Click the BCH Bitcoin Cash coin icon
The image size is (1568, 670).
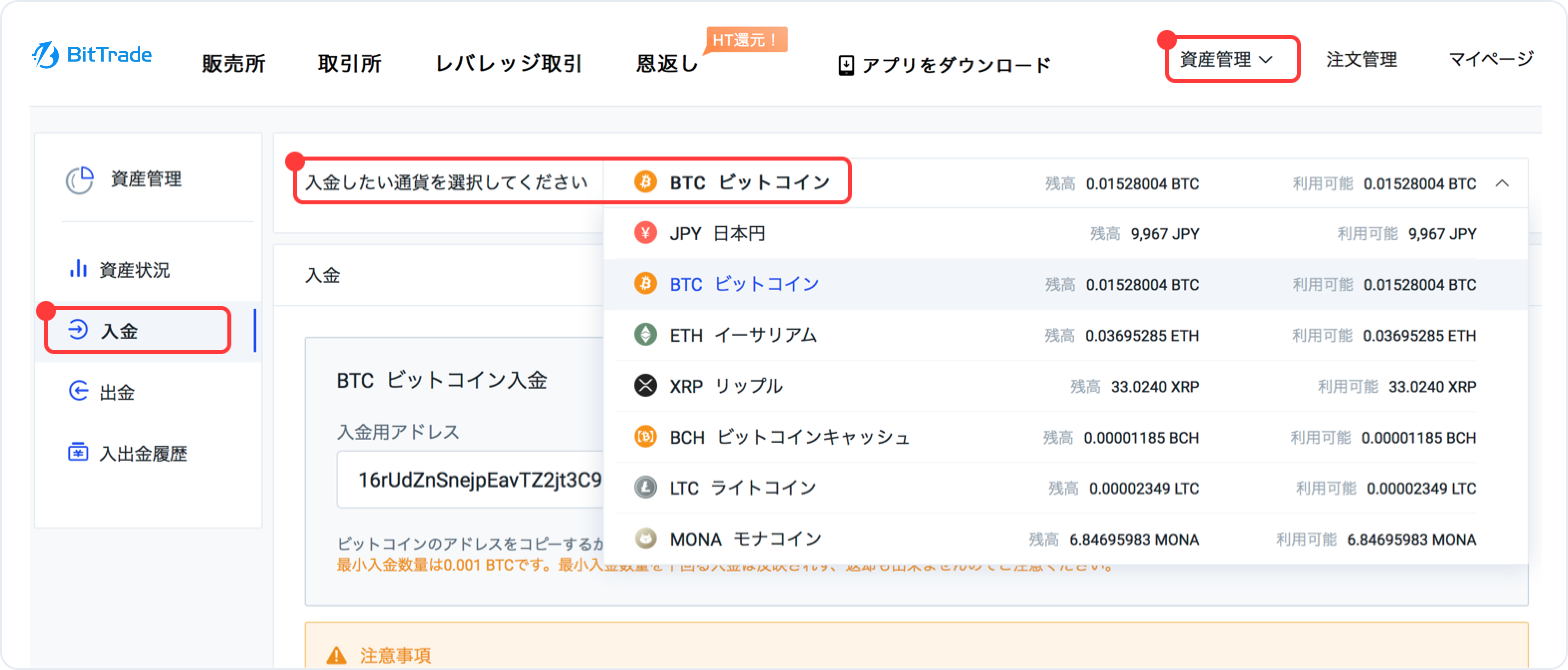tap(645, 436)
